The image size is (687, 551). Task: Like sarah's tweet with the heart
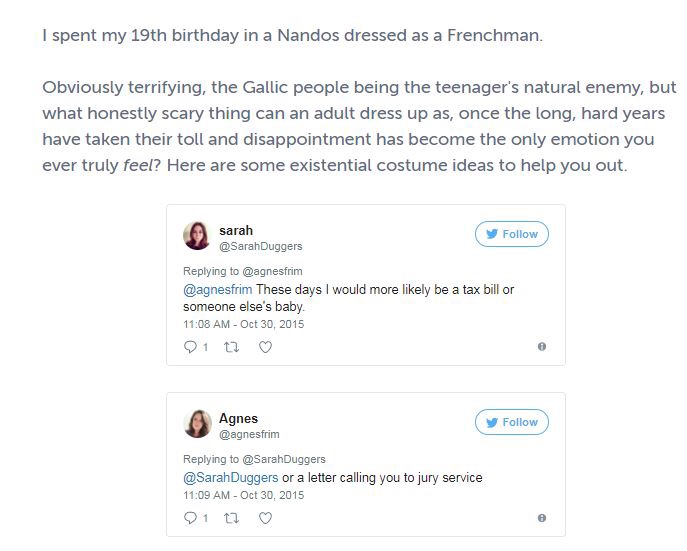265,347
